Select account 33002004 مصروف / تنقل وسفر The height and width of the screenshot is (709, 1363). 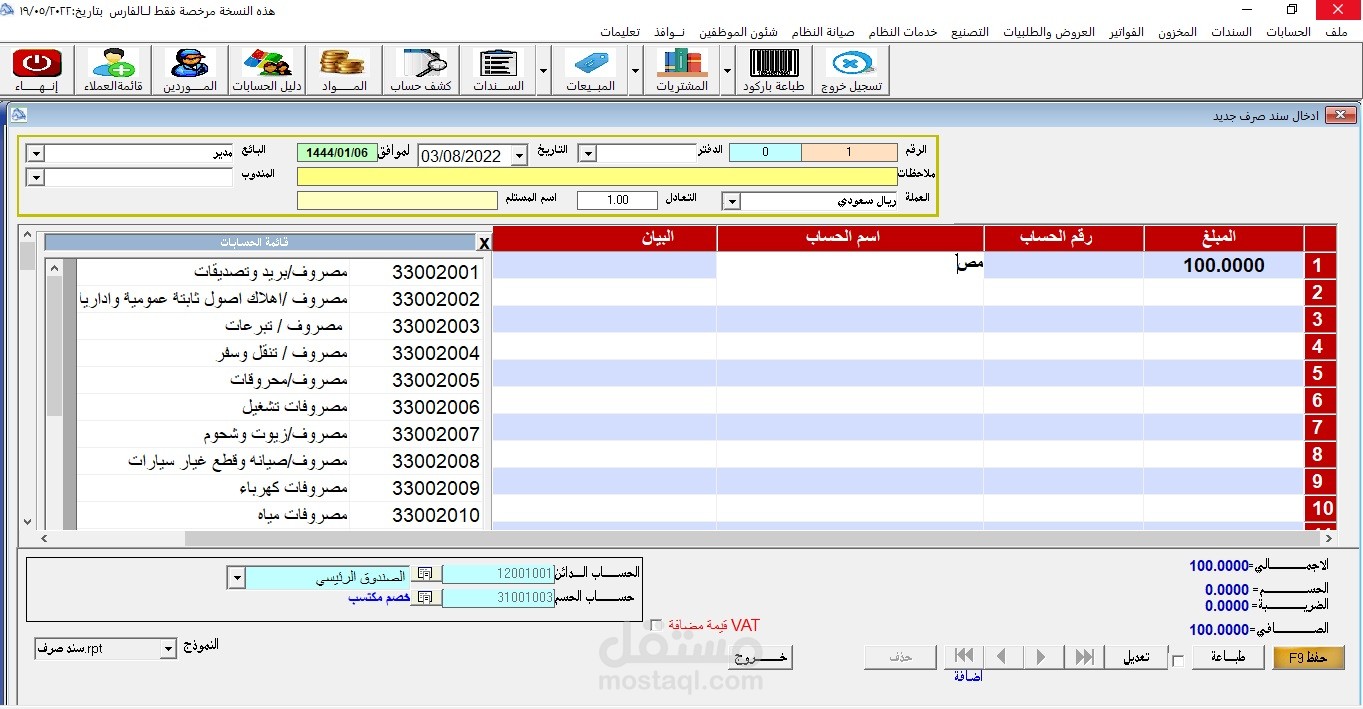279,353
